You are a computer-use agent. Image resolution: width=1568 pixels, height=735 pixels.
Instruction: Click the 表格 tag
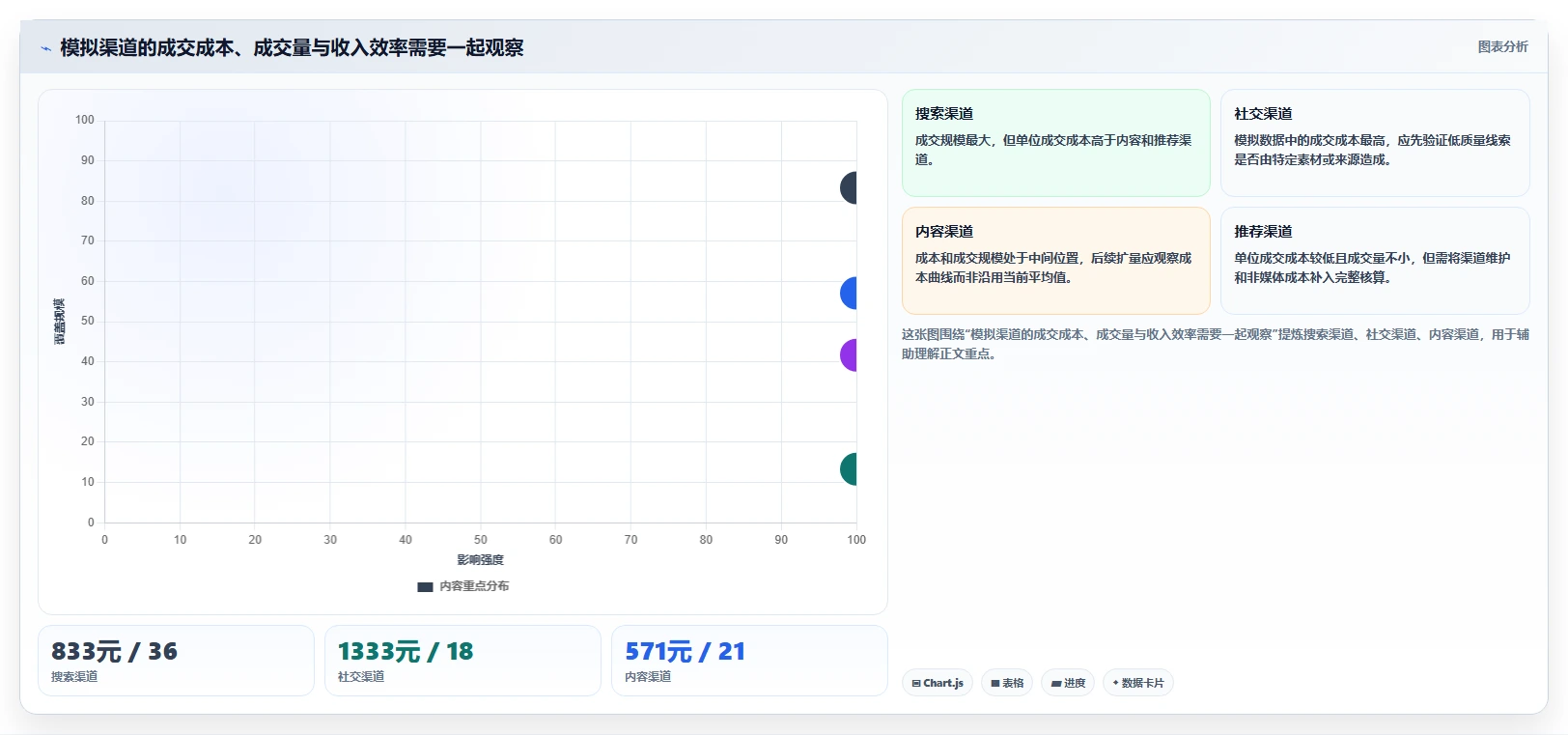1007,683
